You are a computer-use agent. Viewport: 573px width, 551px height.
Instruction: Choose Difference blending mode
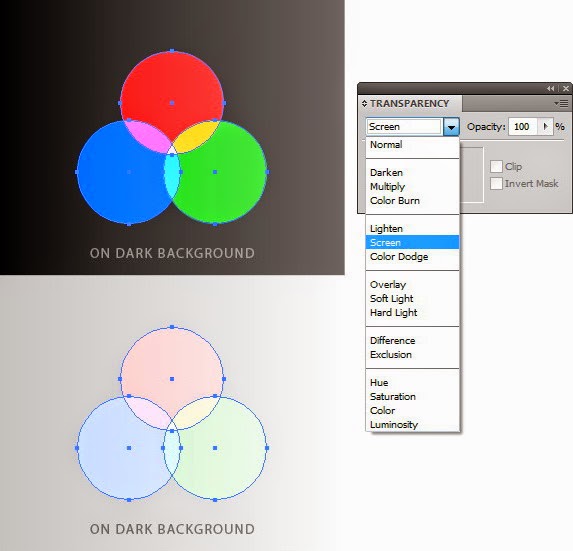tap(412, 341)
